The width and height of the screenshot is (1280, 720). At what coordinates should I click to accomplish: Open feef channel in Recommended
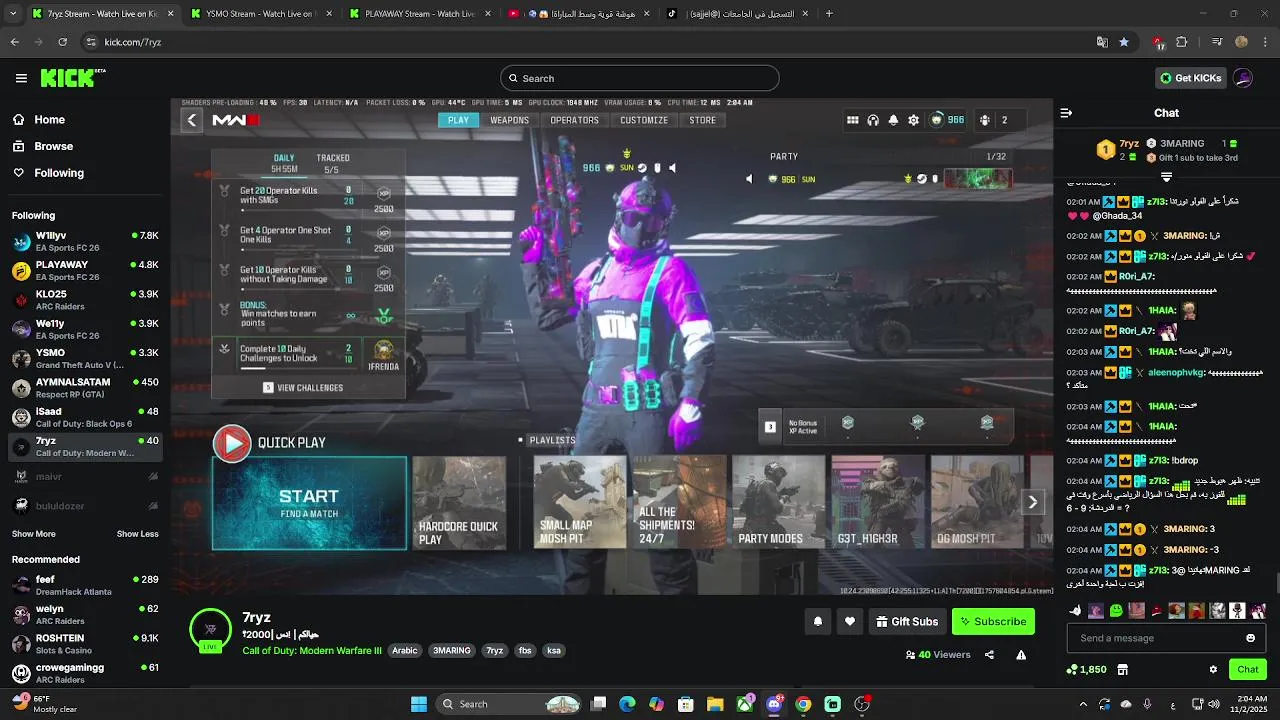click(x=85, y=585)
